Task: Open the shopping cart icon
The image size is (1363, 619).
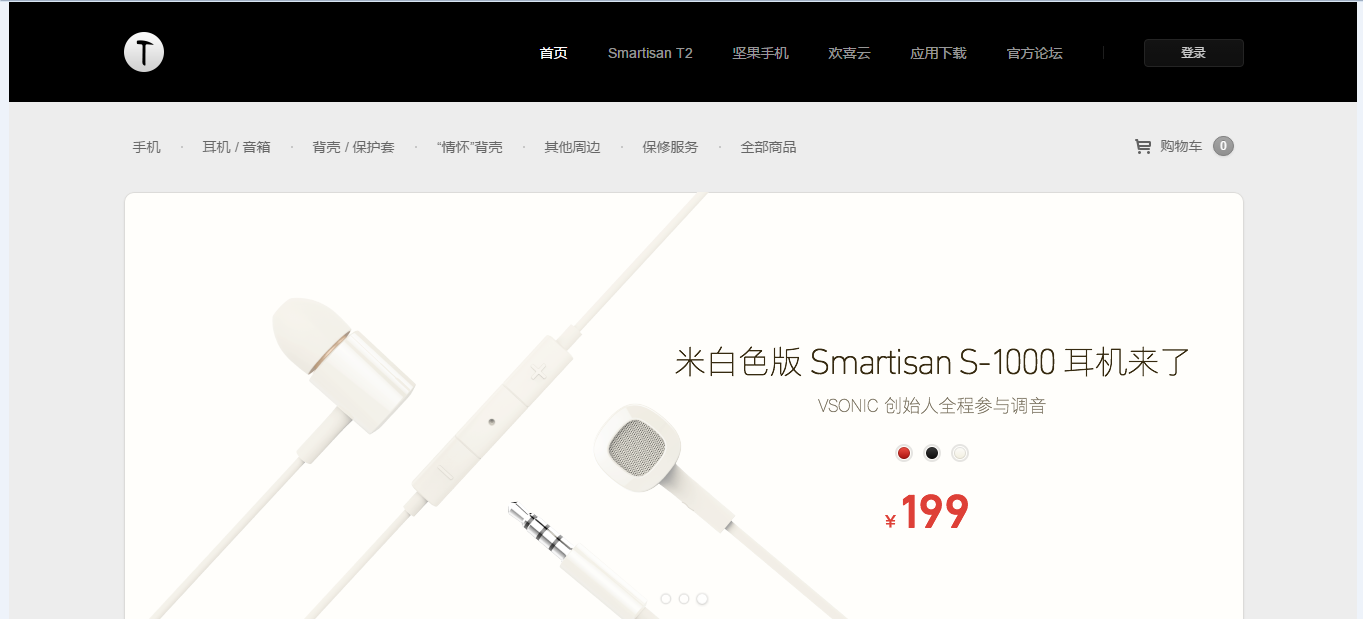Action: (1142, 147)
